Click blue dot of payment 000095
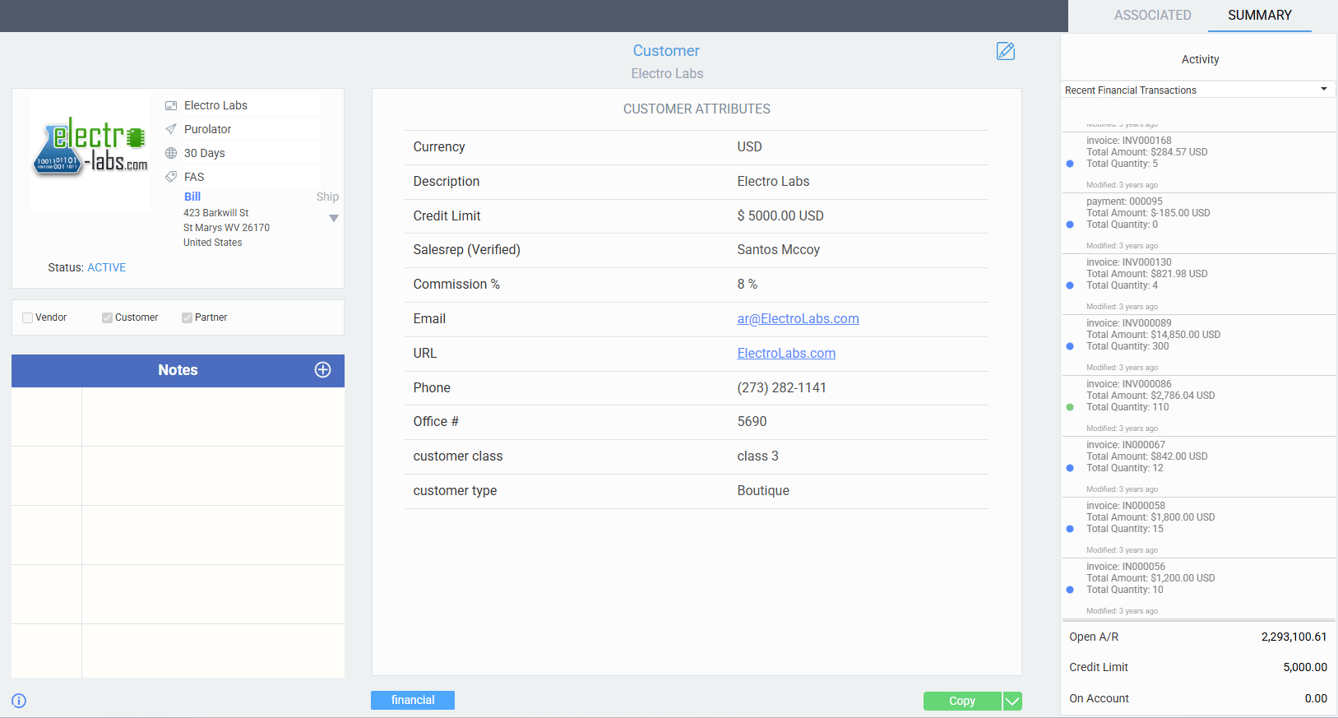 click(1070, 225)
